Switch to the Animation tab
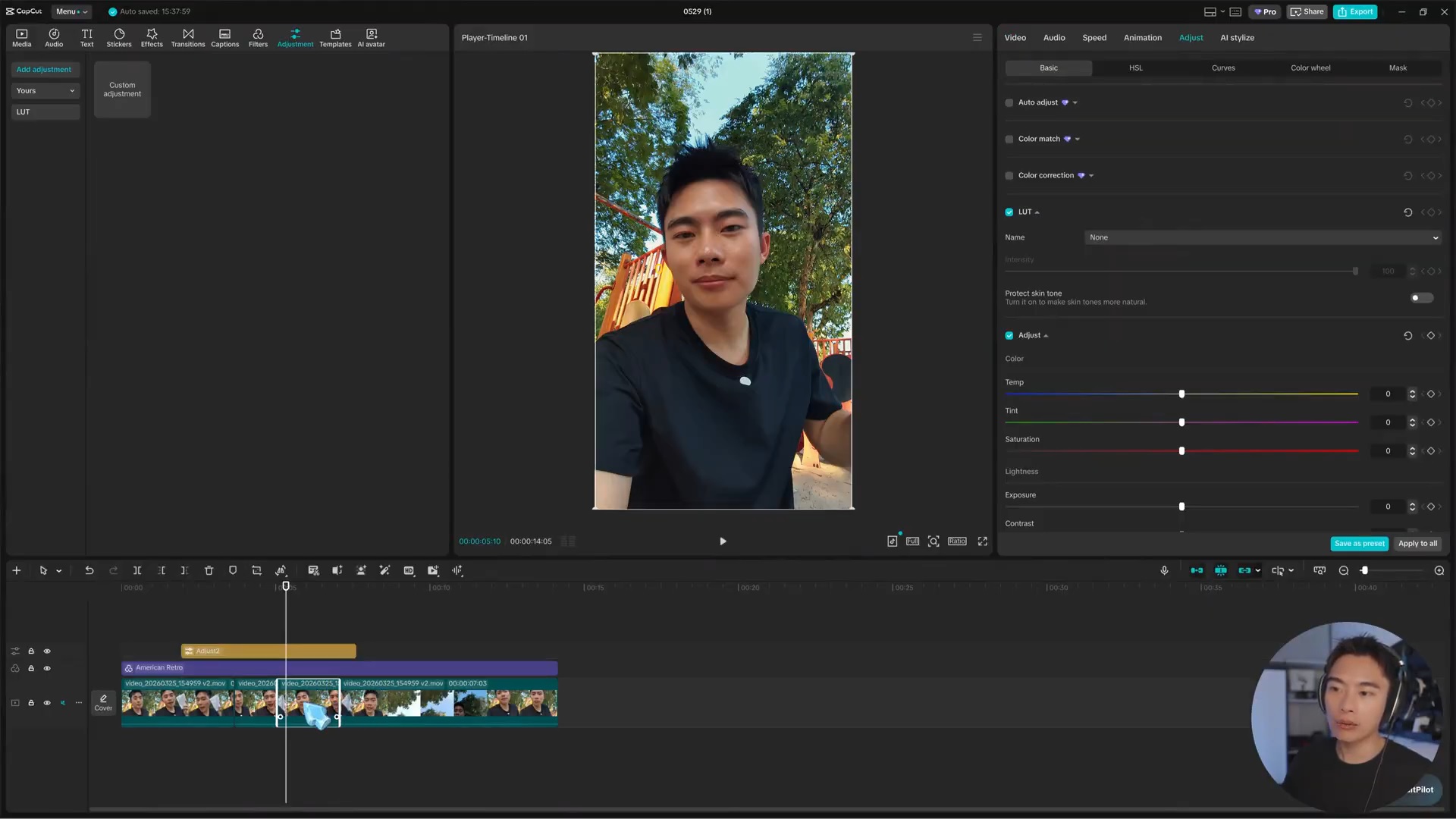Image resolution: width=1456 pixels, height=819 pixels. [1142, 37]
